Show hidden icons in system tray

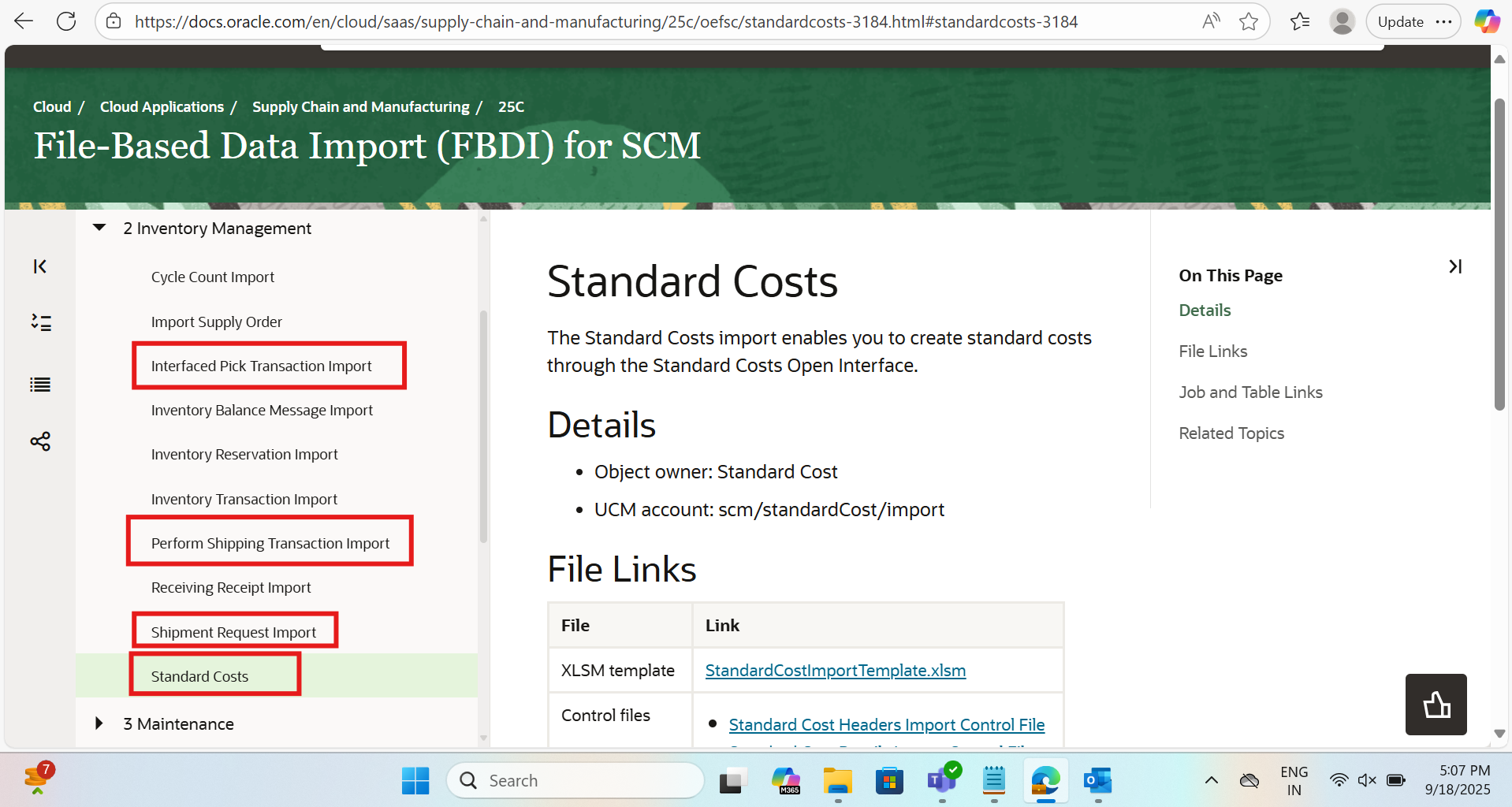pyautogui.click(x=1211, y=780)
